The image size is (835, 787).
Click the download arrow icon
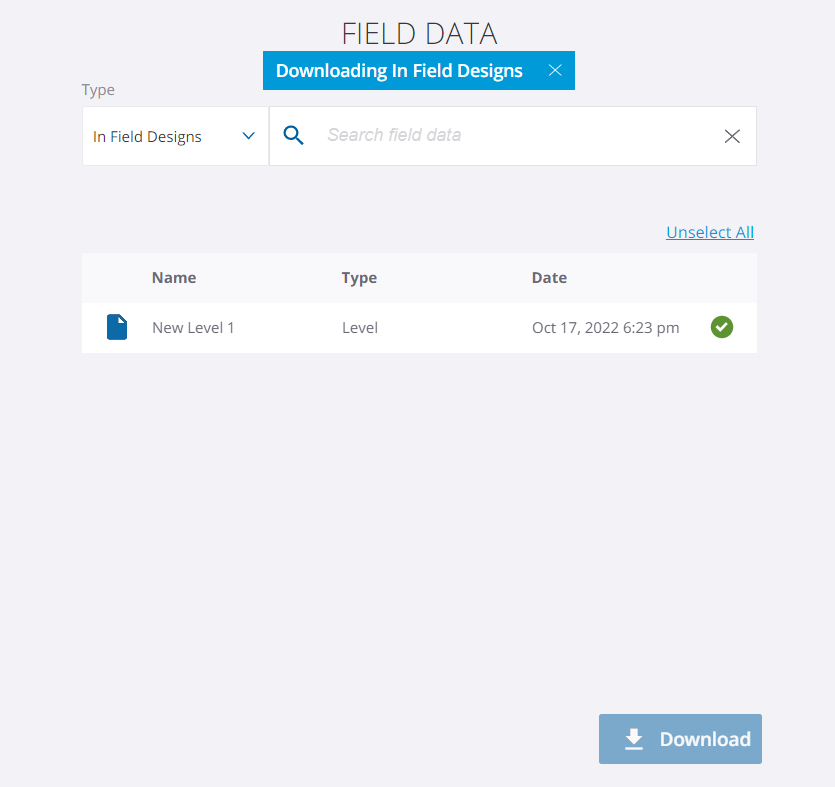633,739
